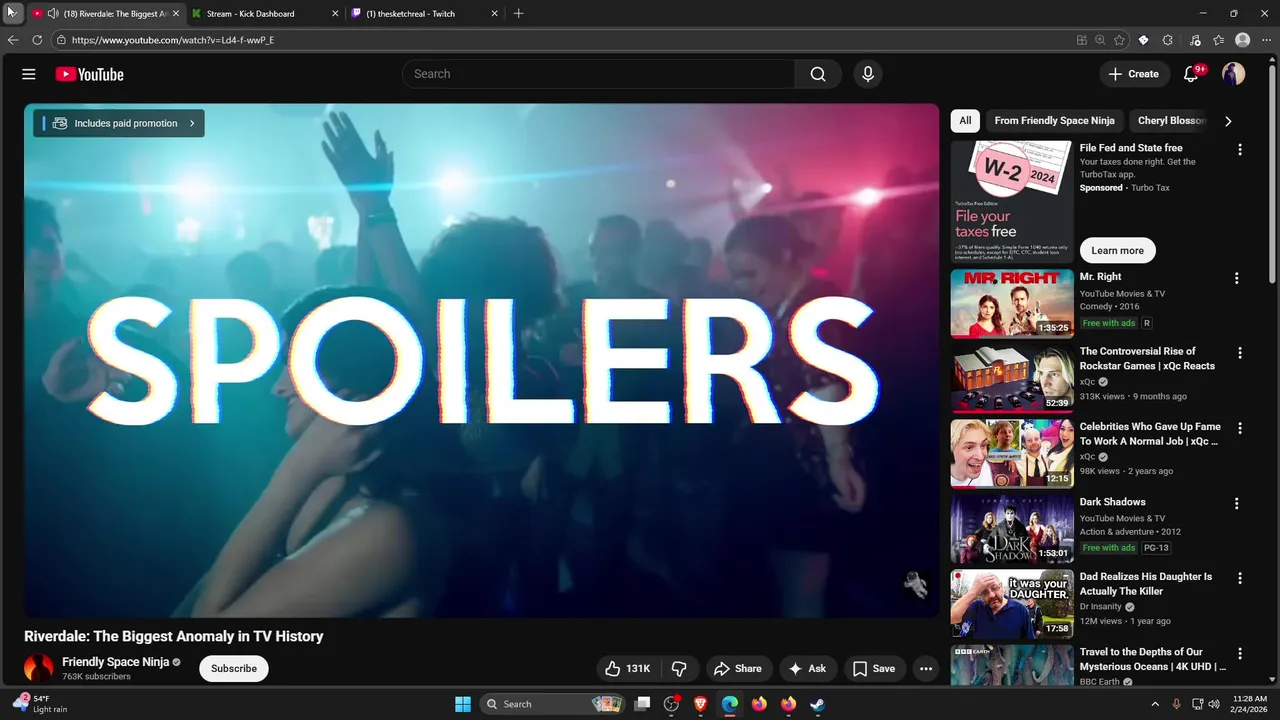Open Windows taskbar search box

552,704
